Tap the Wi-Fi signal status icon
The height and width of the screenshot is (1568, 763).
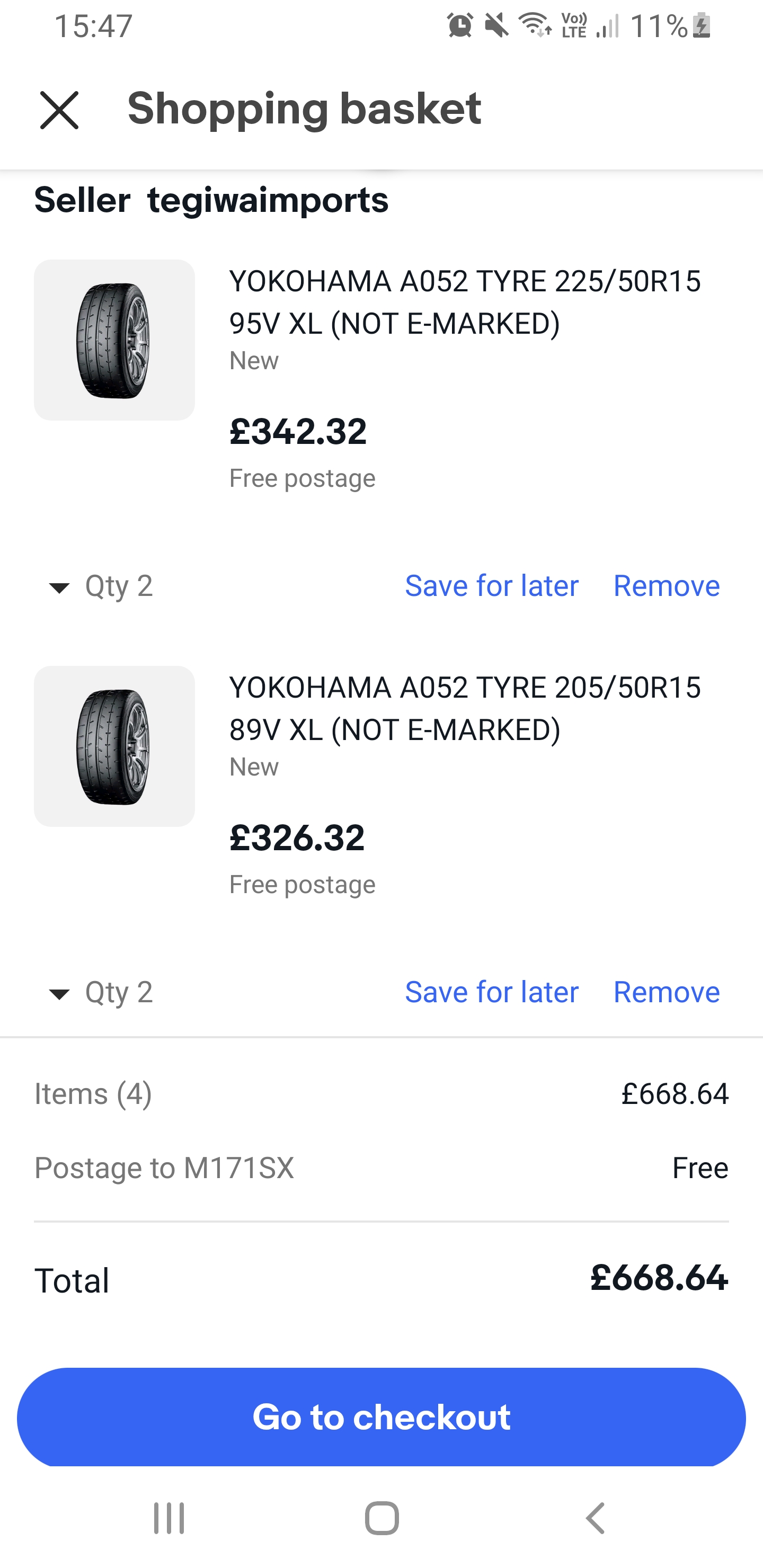click(534, 25)
